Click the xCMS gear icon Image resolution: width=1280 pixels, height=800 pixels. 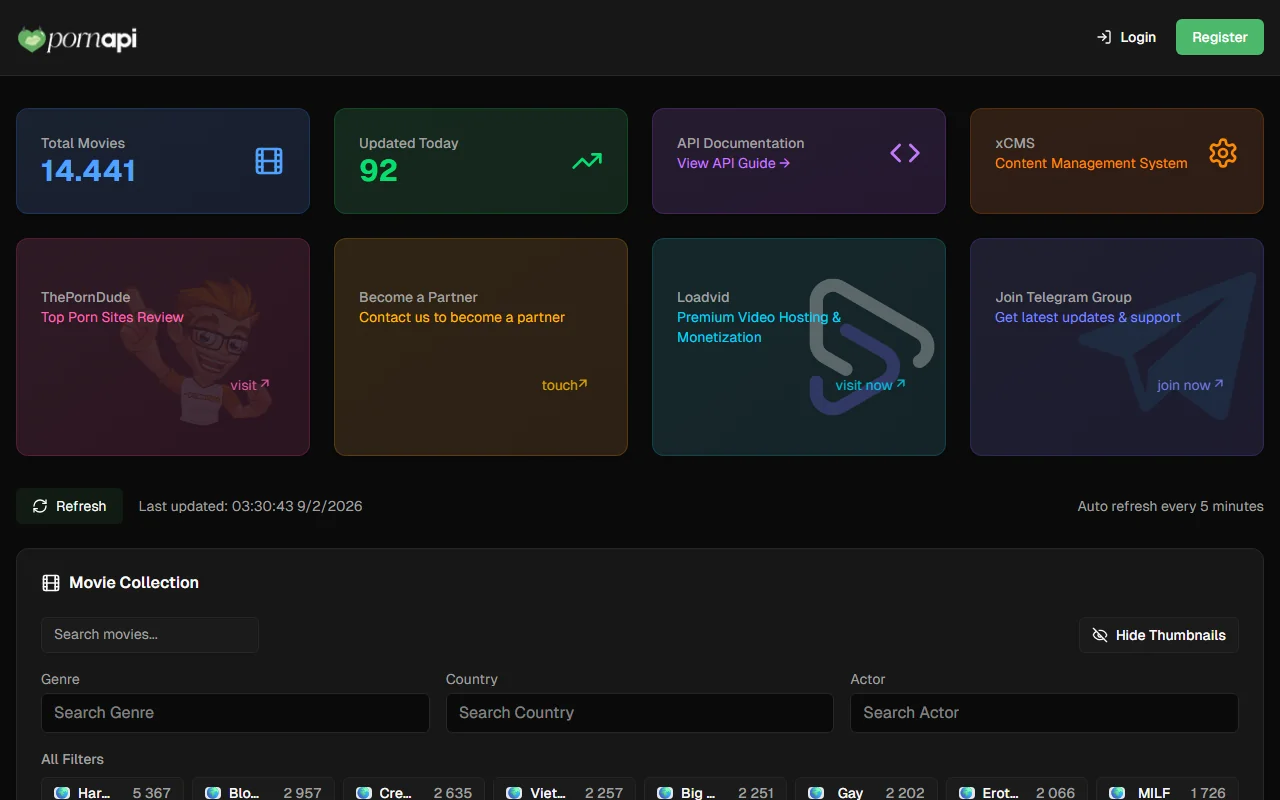click(x=1222, y=153)
